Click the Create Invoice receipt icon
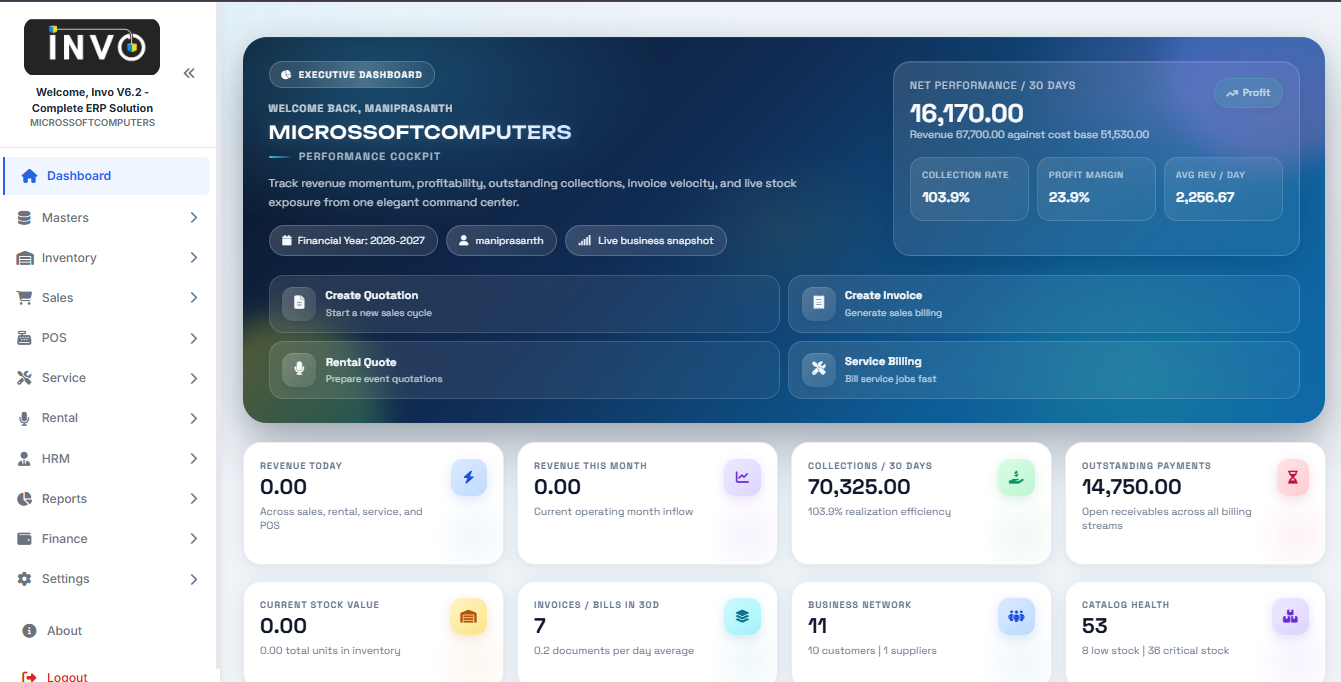Viewport: 1341px width, 682px height. (819, 303)
